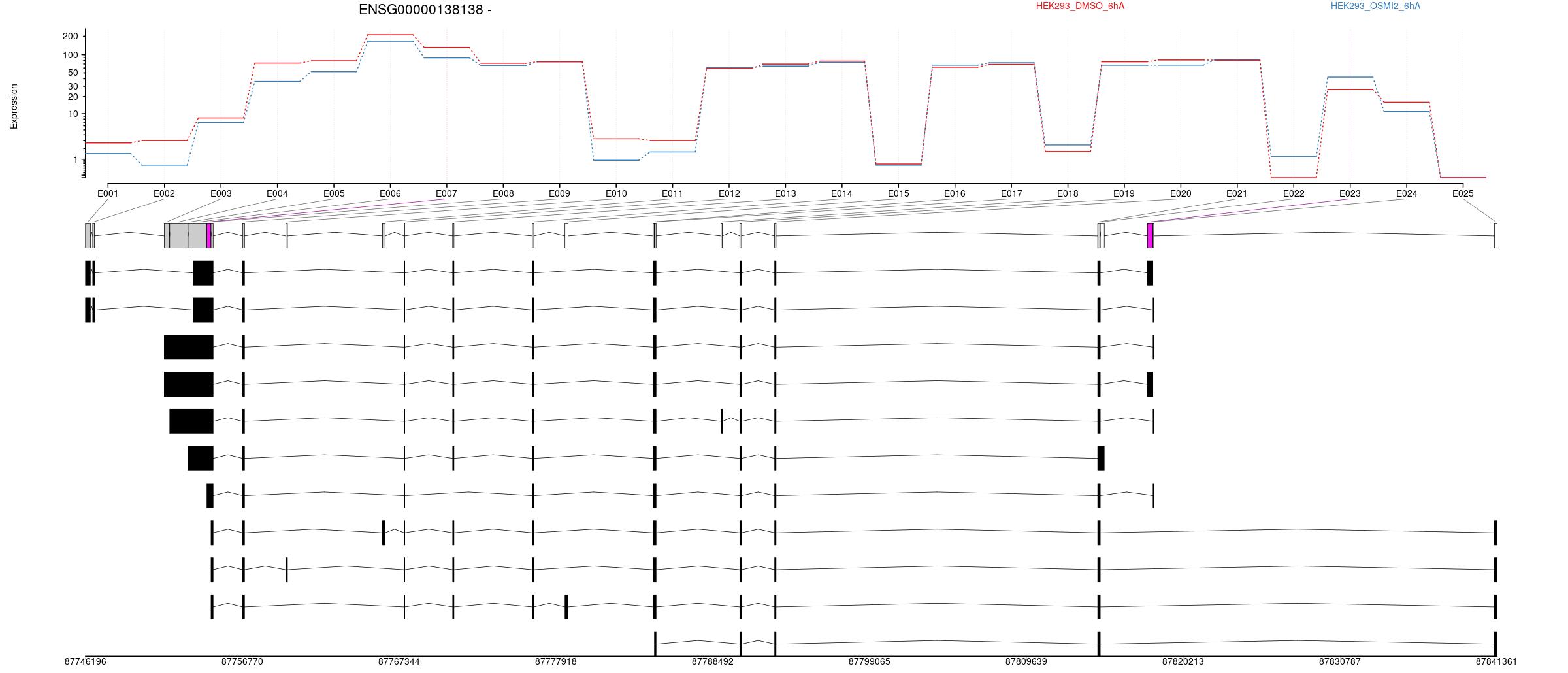Click the Expression y-axis label

14,107
